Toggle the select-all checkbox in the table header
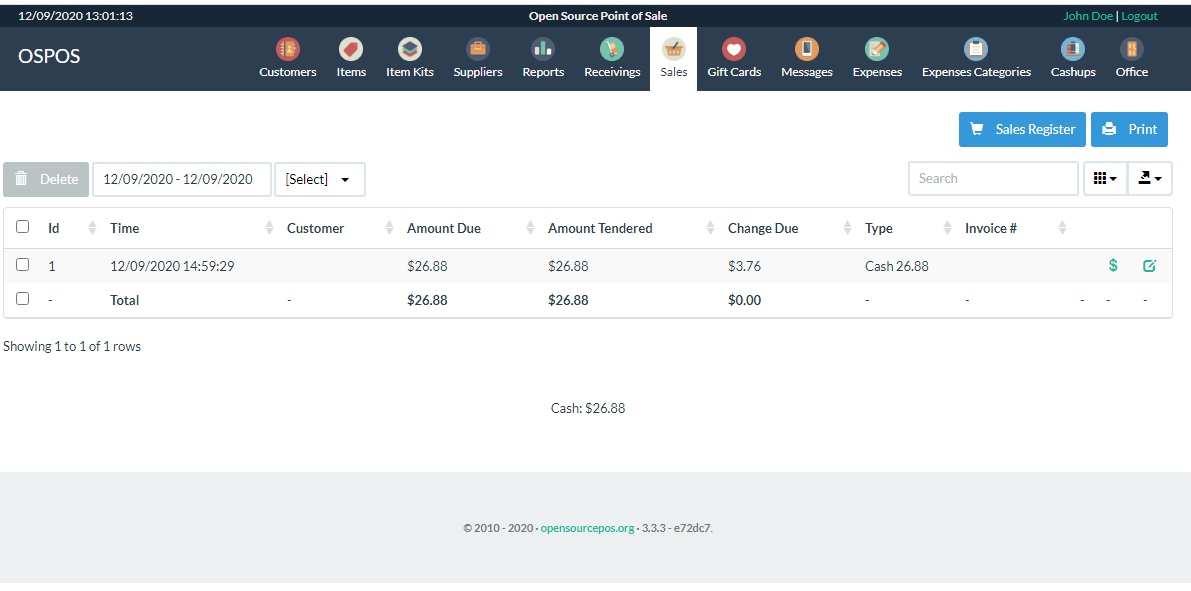This screenshot has width=1191, height=591. pos(22,226)
